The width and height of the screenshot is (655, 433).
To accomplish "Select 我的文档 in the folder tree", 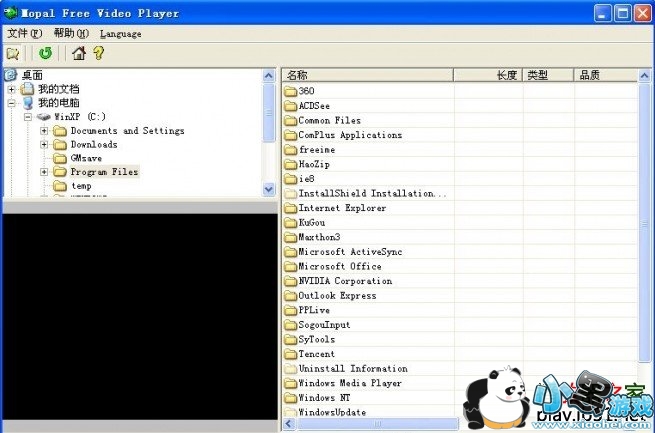I will (58, 89).
